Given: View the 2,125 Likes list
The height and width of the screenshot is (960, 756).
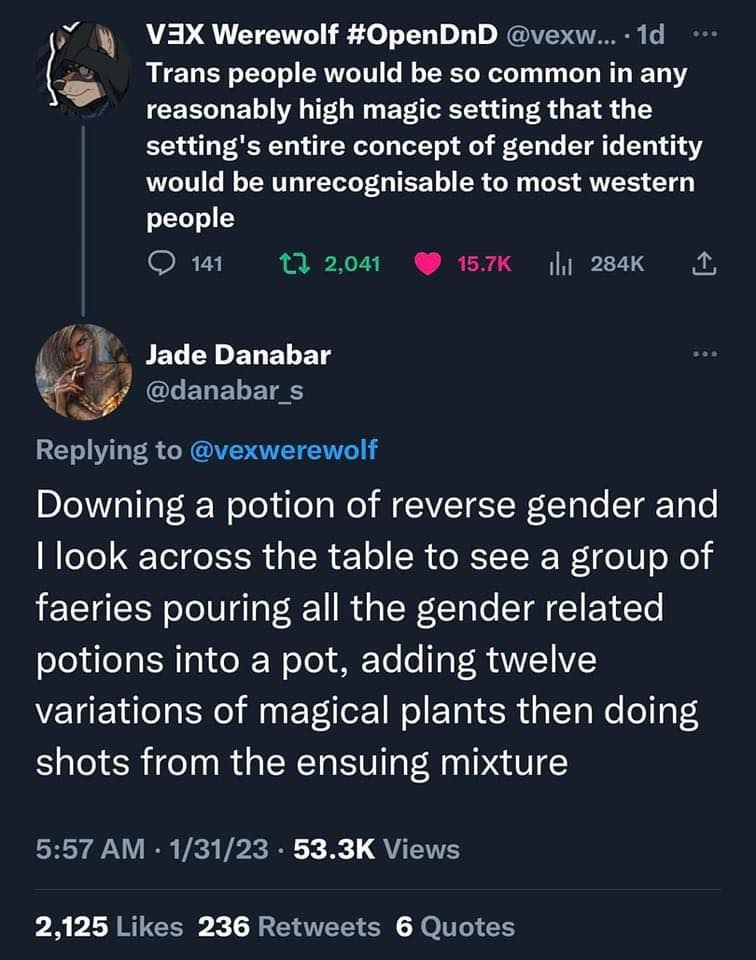Looking at the screenshot, I should pyautogui.click(x=108, y=926).
